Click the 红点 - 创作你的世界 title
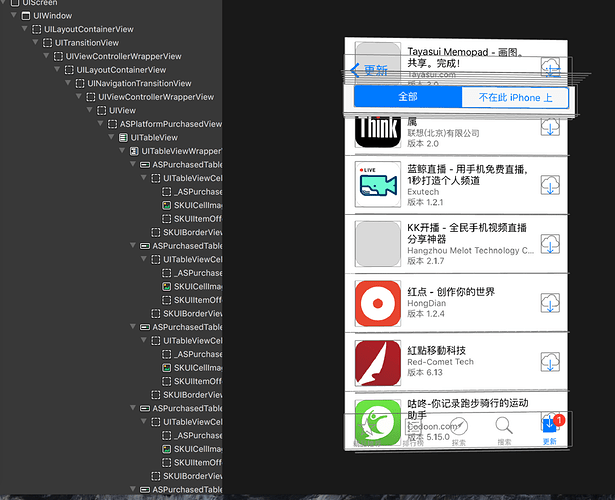The image size is (615, 500). (x=451, y=292)
